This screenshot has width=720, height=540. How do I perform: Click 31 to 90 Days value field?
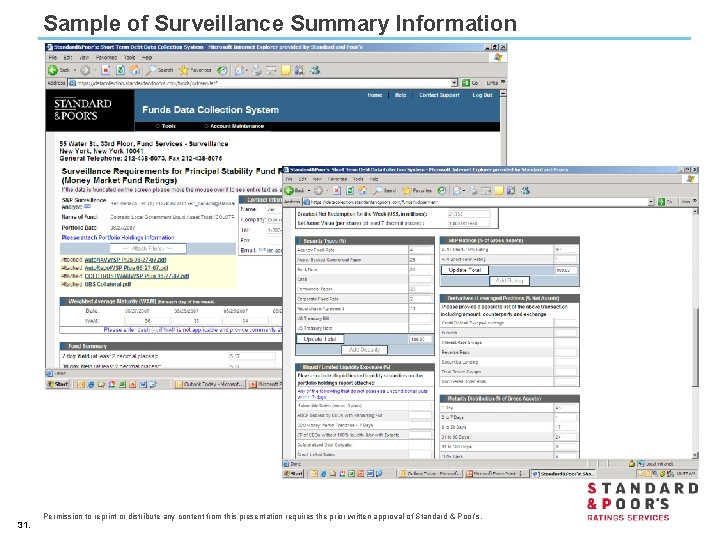pyautogui.click(x=566, y=437)
